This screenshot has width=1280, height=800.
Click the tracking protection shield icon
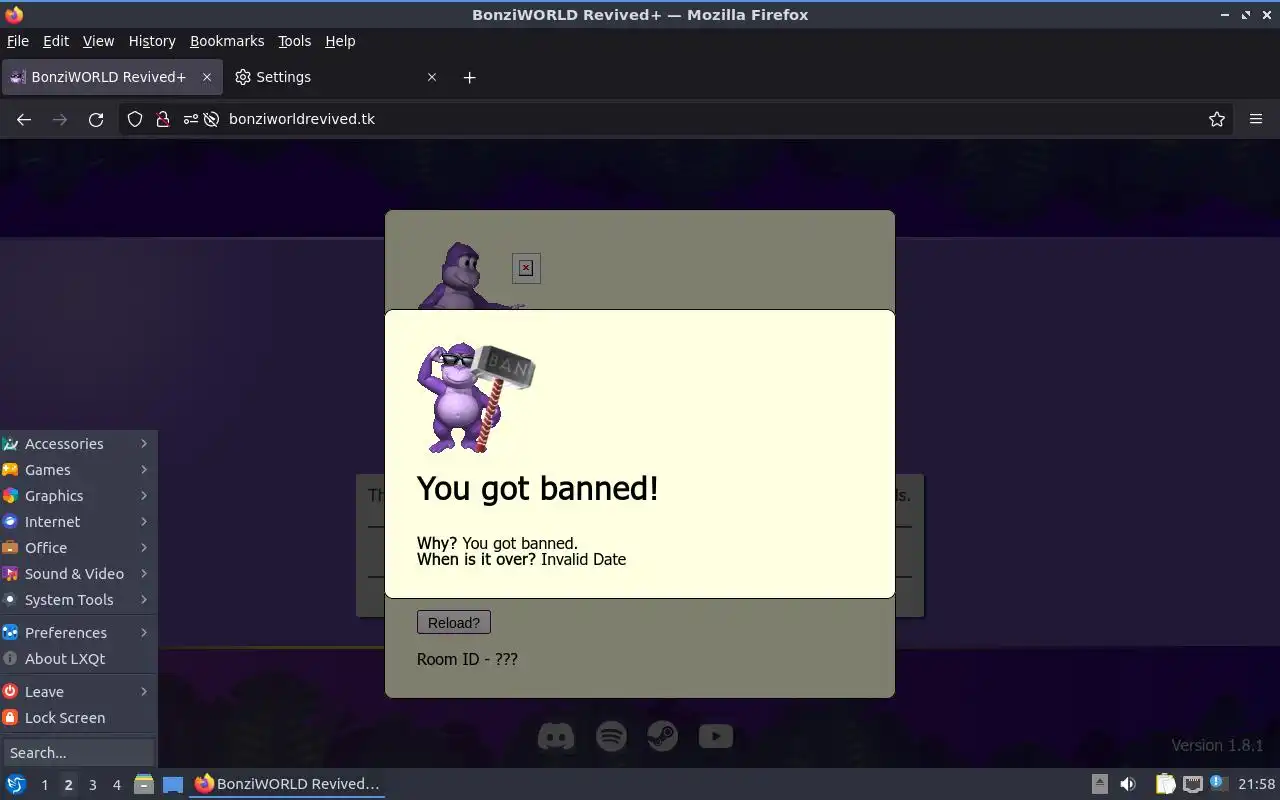tap(135, 119)
